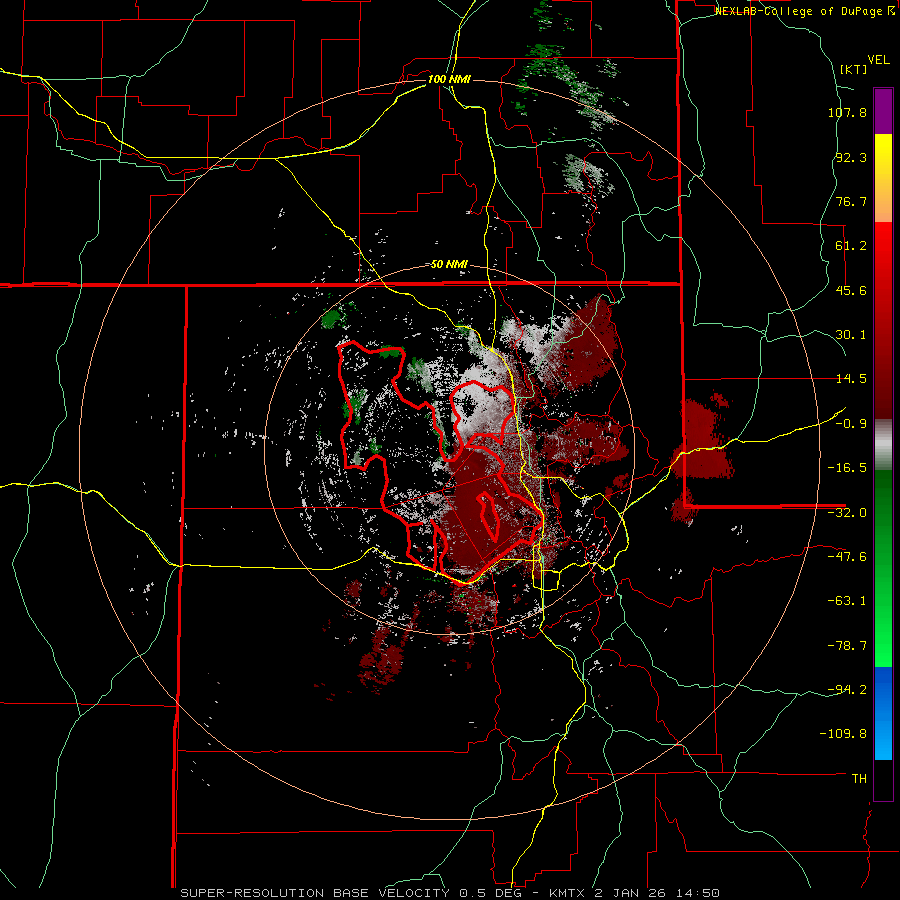Select the 30.1 velocity scale value
The height and width of the screenshot is (900, 900).
point(851,335)
